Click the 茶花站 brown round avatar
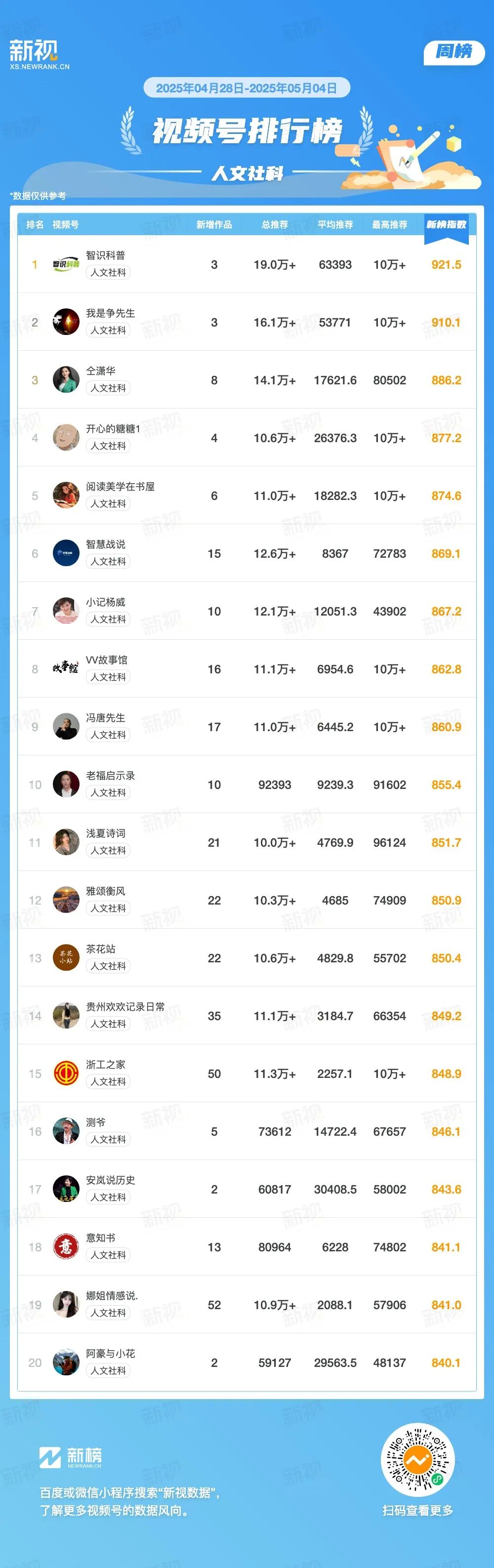Image resolution: width=494 pixels, height=1568 pixels. click(x=66, y=958)
